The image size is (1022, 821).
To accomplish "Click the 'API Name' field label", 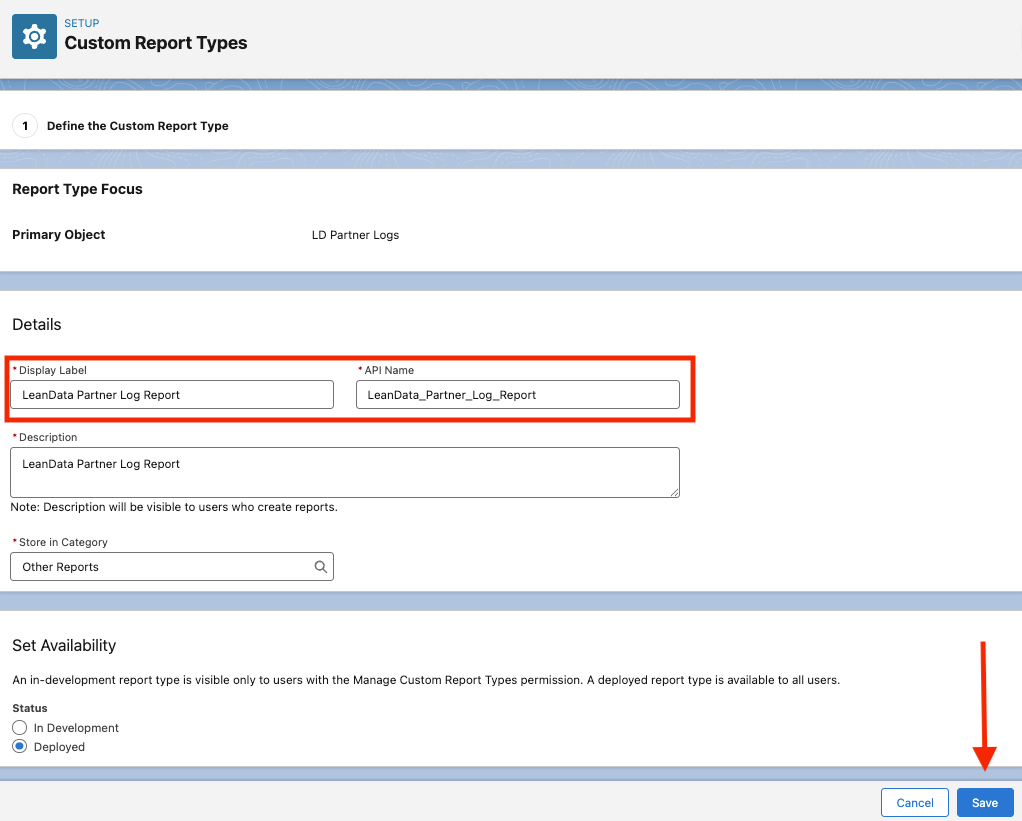I will point(389,370).
